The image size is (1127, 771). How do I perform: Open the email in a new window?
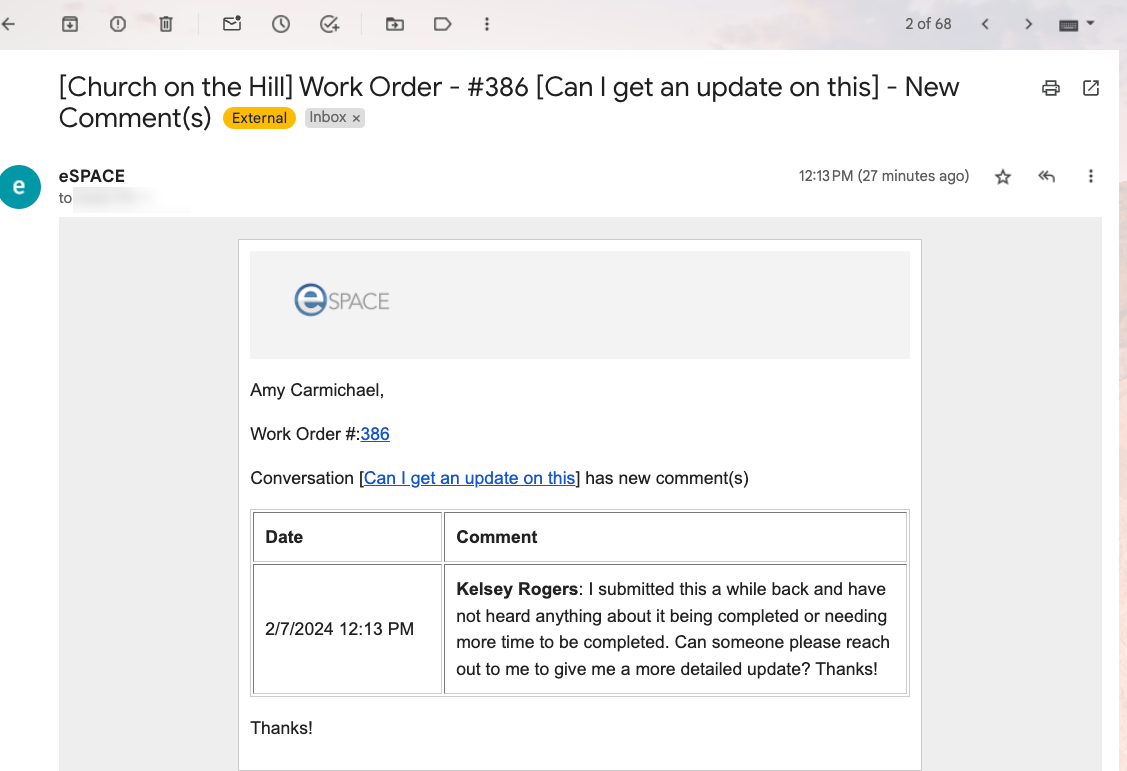1091,88
